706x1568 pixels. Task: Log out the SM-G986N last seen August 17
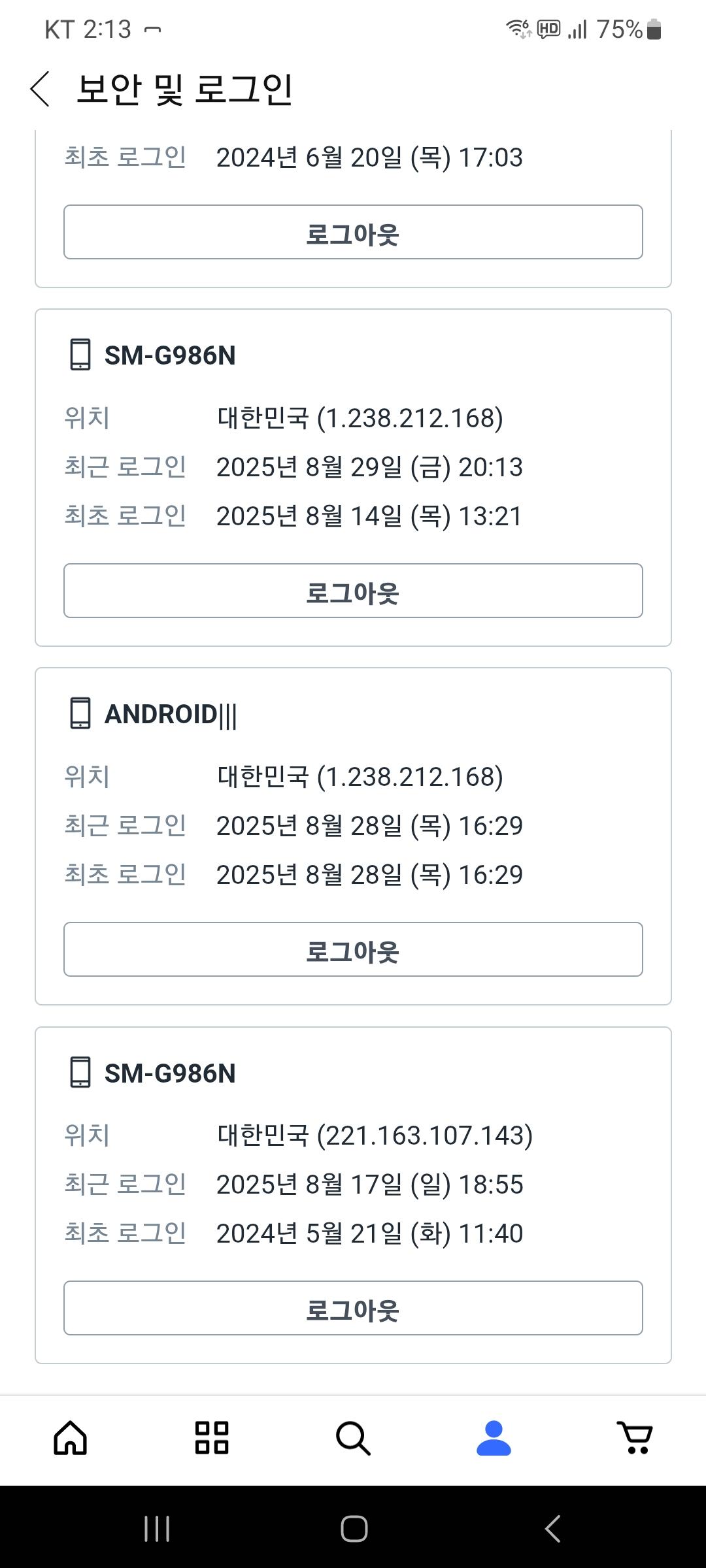pos(353,1309)
